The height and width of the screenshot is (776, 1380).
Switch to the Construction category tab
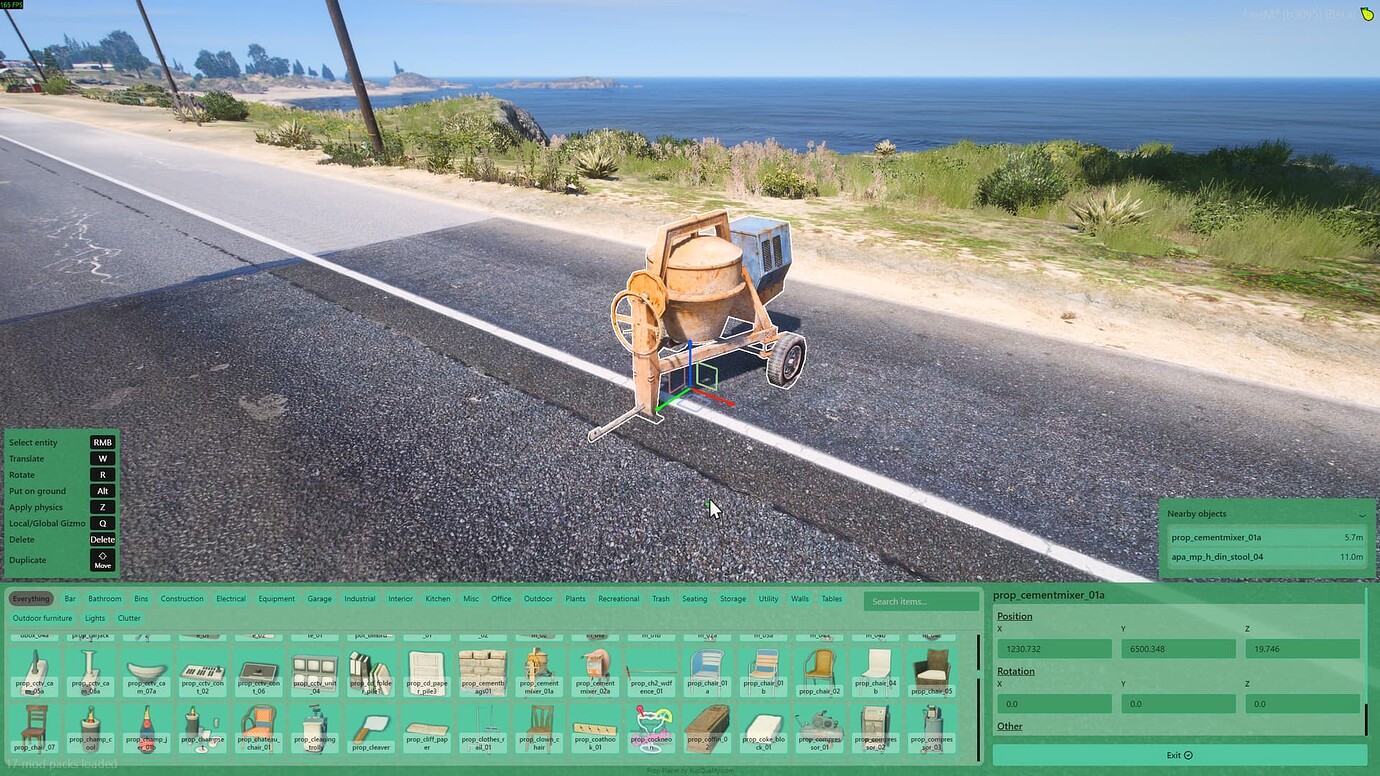[181, 598]
